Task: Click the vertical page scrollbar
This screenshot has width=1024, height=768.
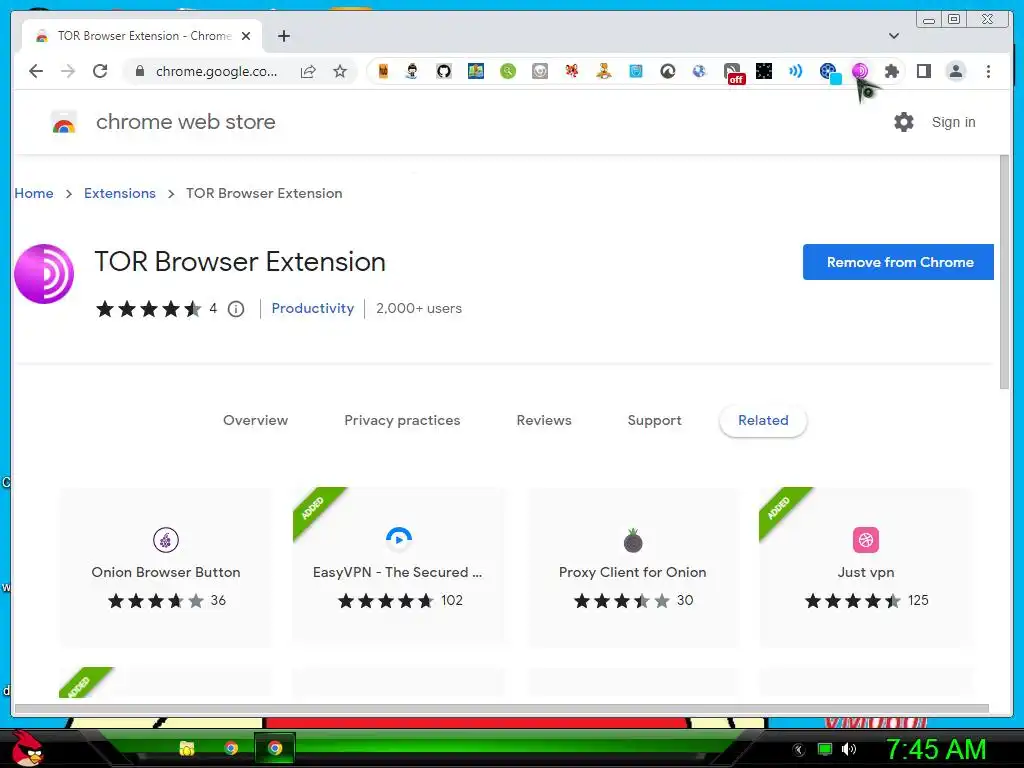Action: click(x=1004, y=272)
